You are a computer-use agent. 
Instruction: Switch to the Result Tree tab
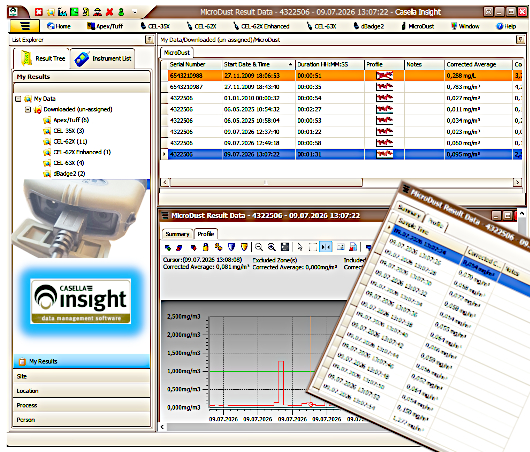point(42,58)
